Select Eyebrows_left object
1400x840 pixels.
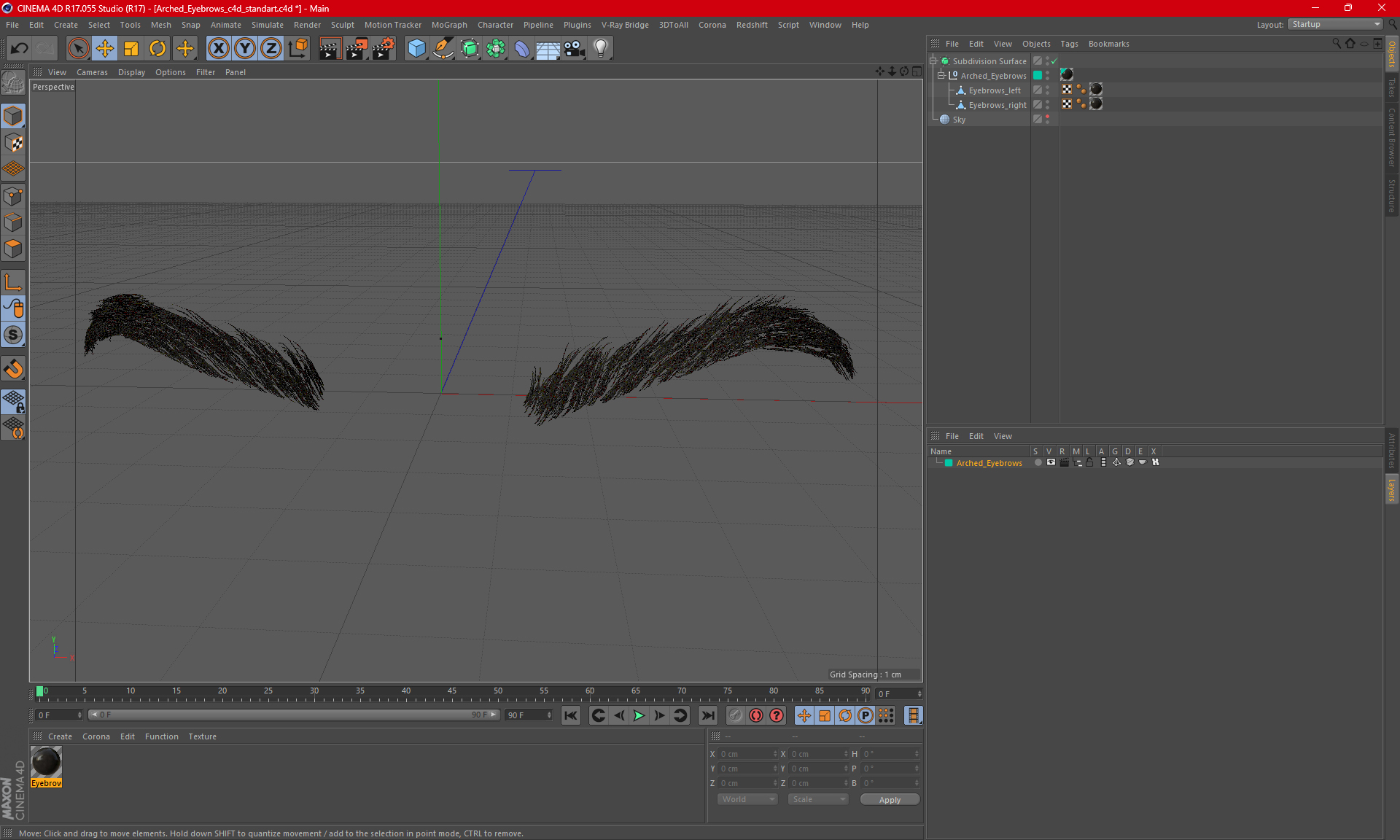pyautogui.click(x=995, y=90)
